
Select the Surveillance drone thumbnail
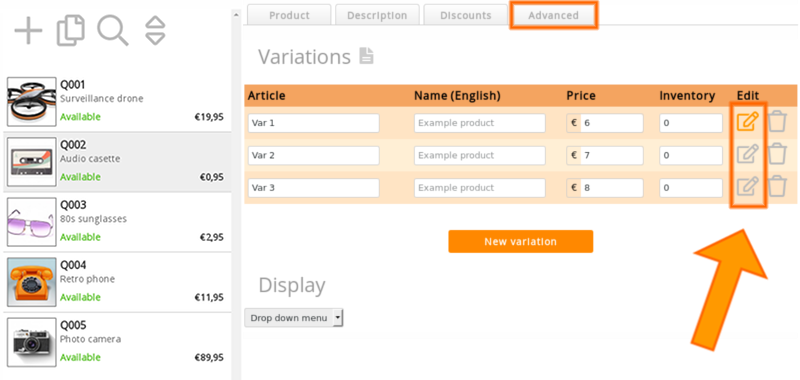point(31,102)
